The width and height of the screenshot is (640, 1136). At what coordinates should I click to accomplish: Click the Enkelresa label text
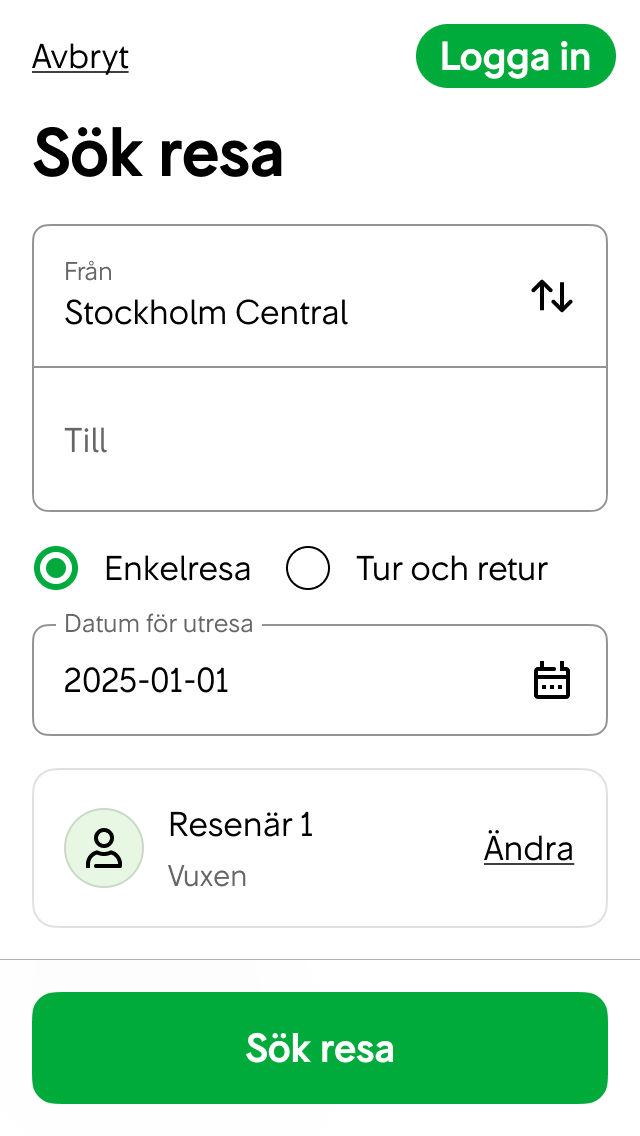pyautogui.click(x=178, y=567)
